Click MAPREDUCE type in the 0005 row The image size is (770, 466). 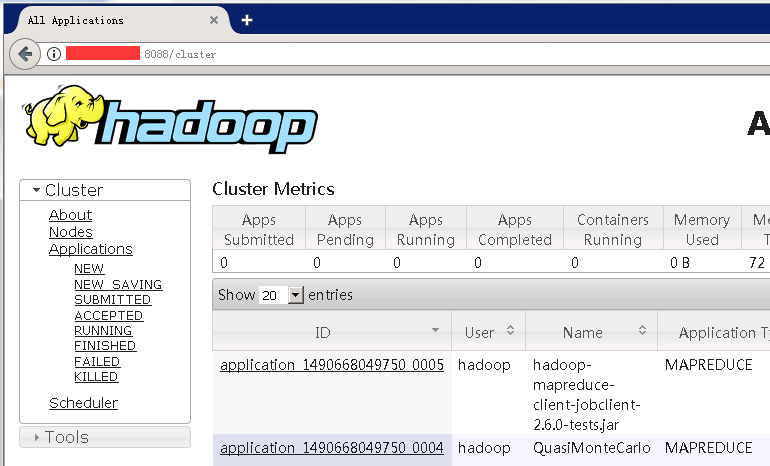point(709,365)
